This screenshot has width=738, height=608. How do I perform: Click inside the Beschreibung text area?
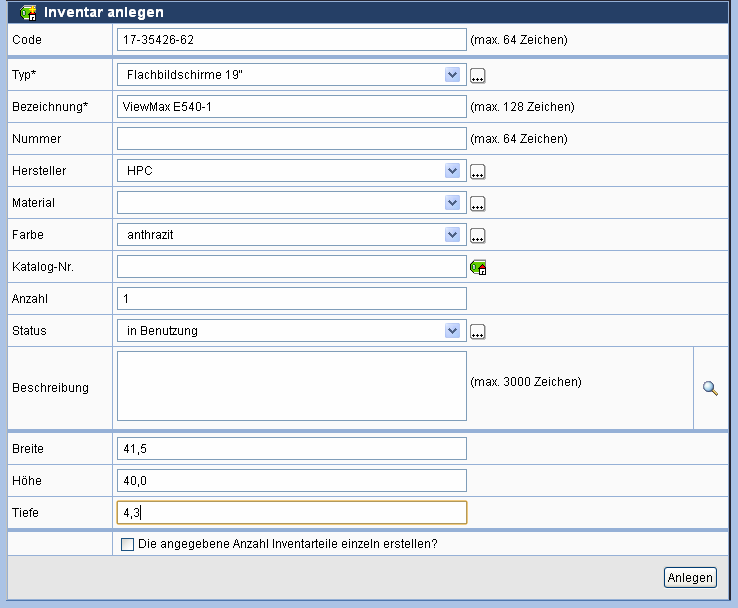coord(291,386)
